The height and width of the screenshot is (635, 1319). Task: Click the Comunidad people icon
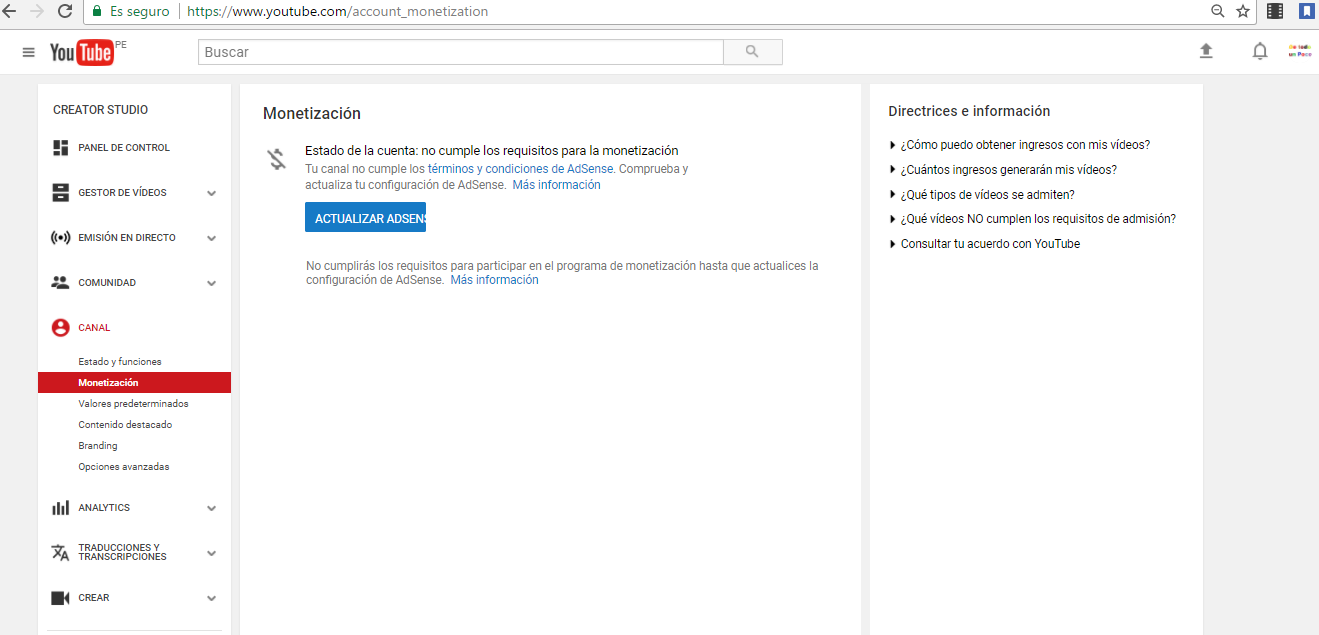click(x=60, y=283)
